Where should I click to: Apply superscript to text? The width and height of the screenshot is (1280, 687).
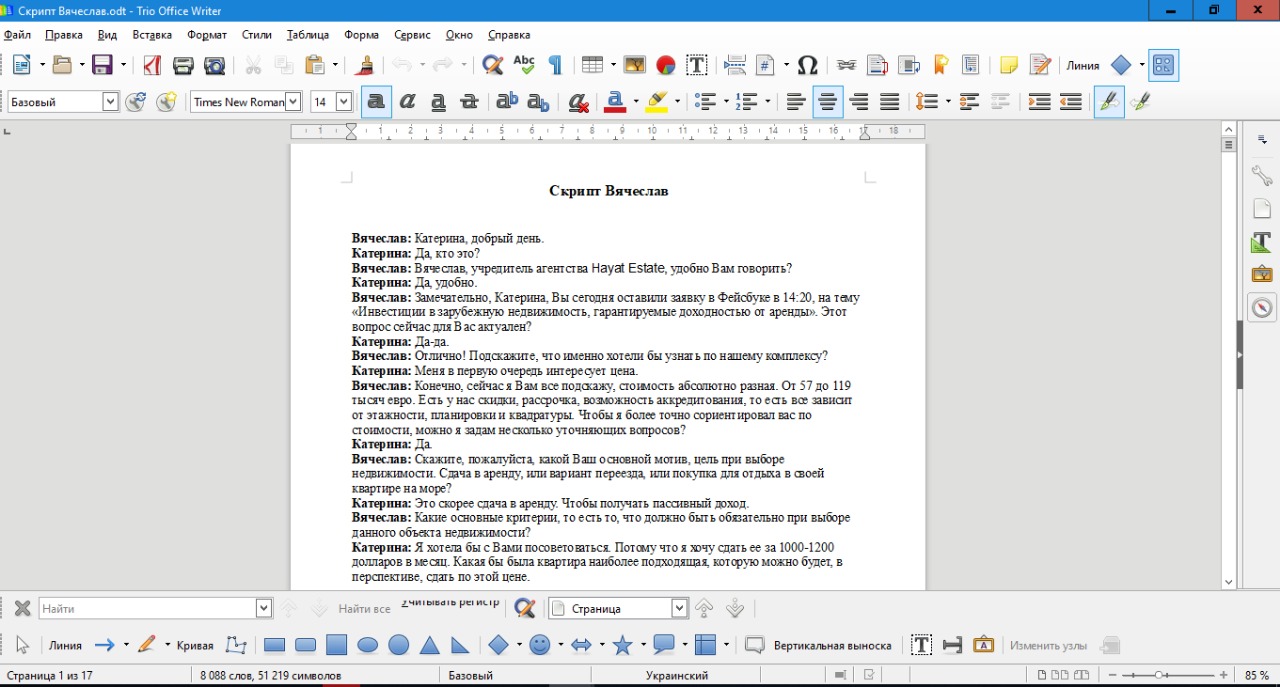[507, 102]
